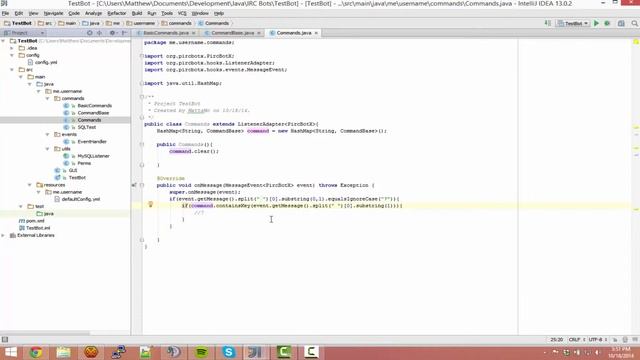Open the Navigate menu
640x360 pixels.
pyautogui.click(x=53, y=13)
